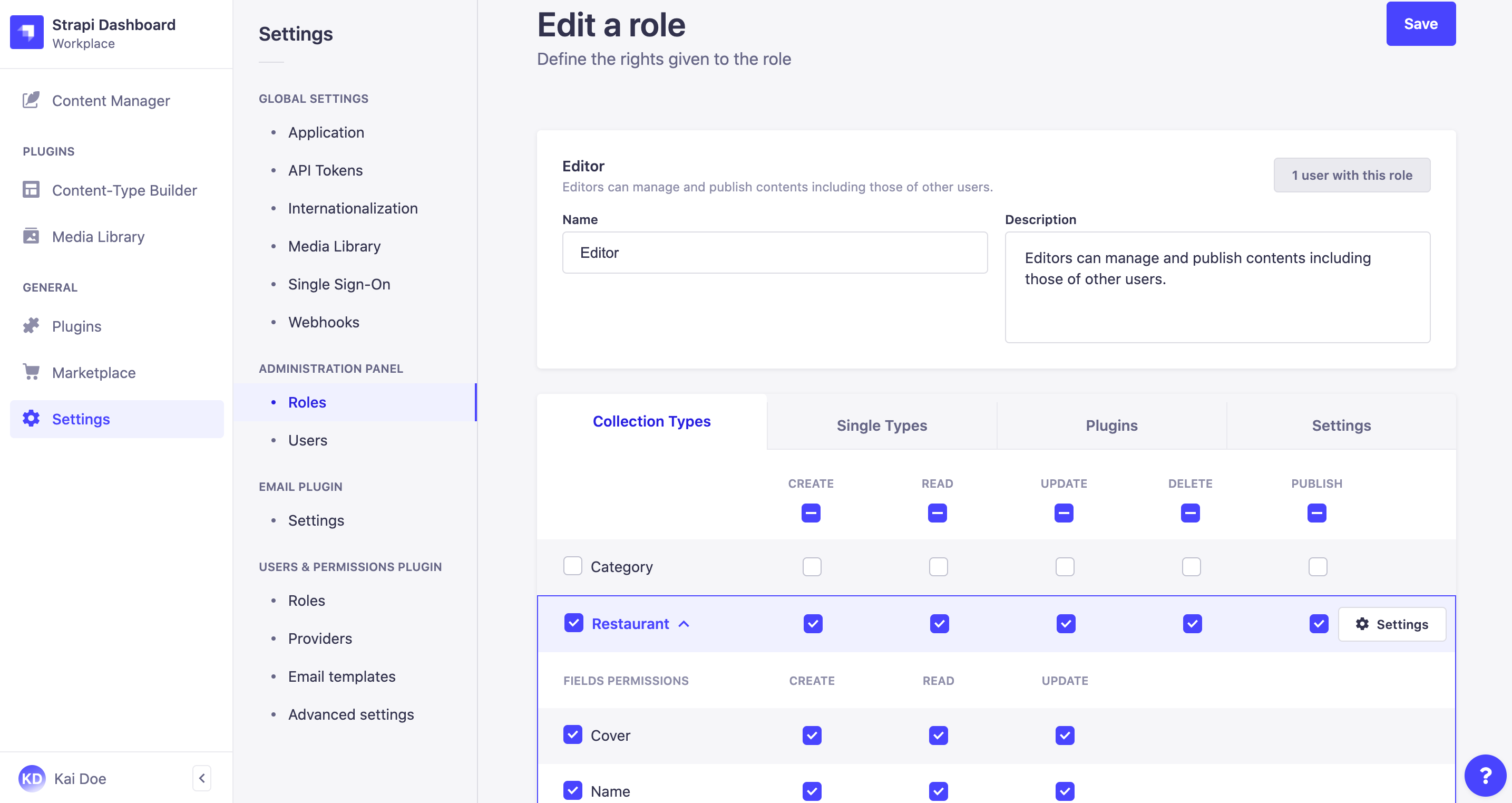The width and height of the screenshot is (1512, 803).
Task: Switch to the Plugins permissions tab
Action: (x=1111, y=425)
